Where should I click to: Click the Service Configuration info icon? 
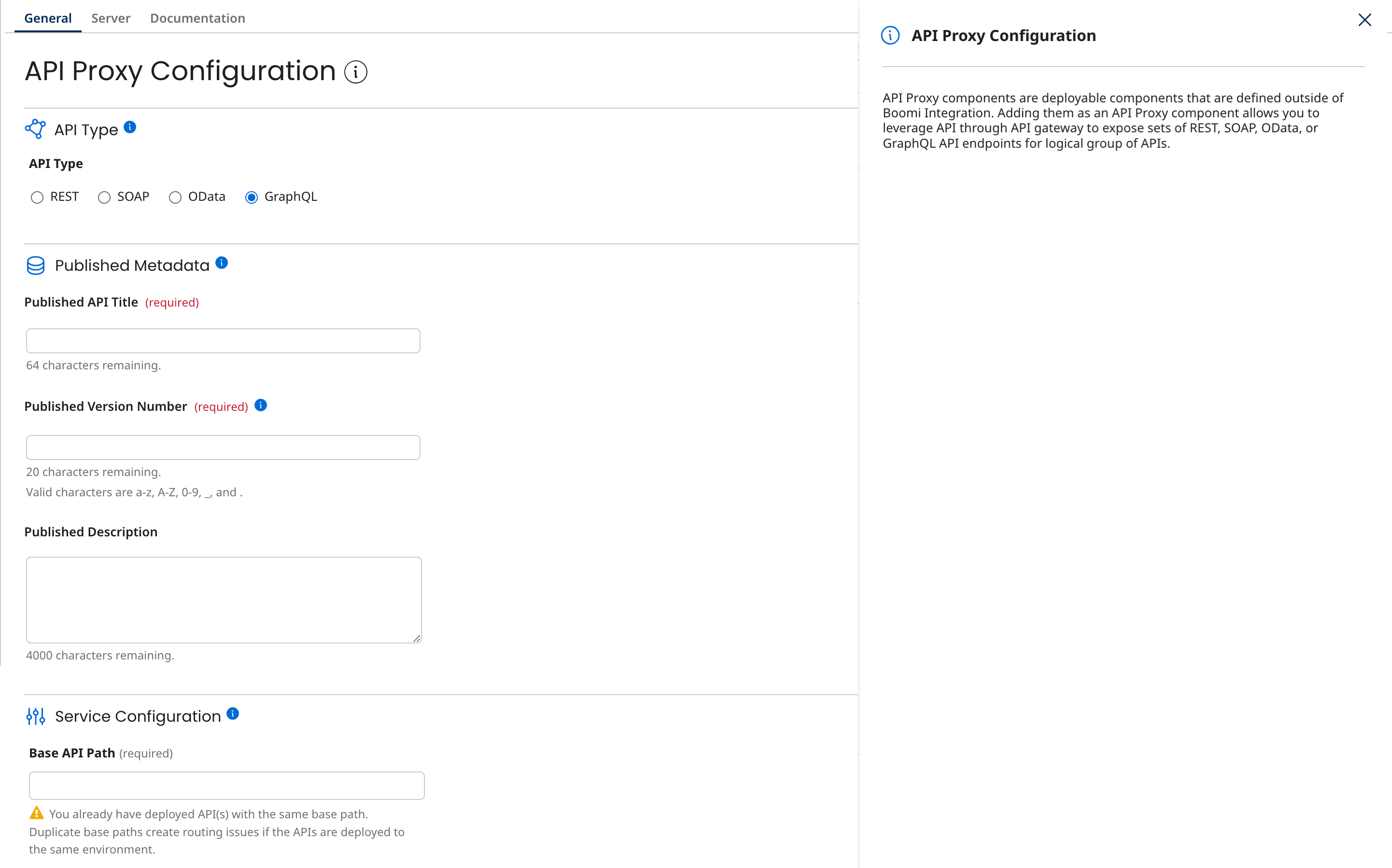click(x=232, y=714)
